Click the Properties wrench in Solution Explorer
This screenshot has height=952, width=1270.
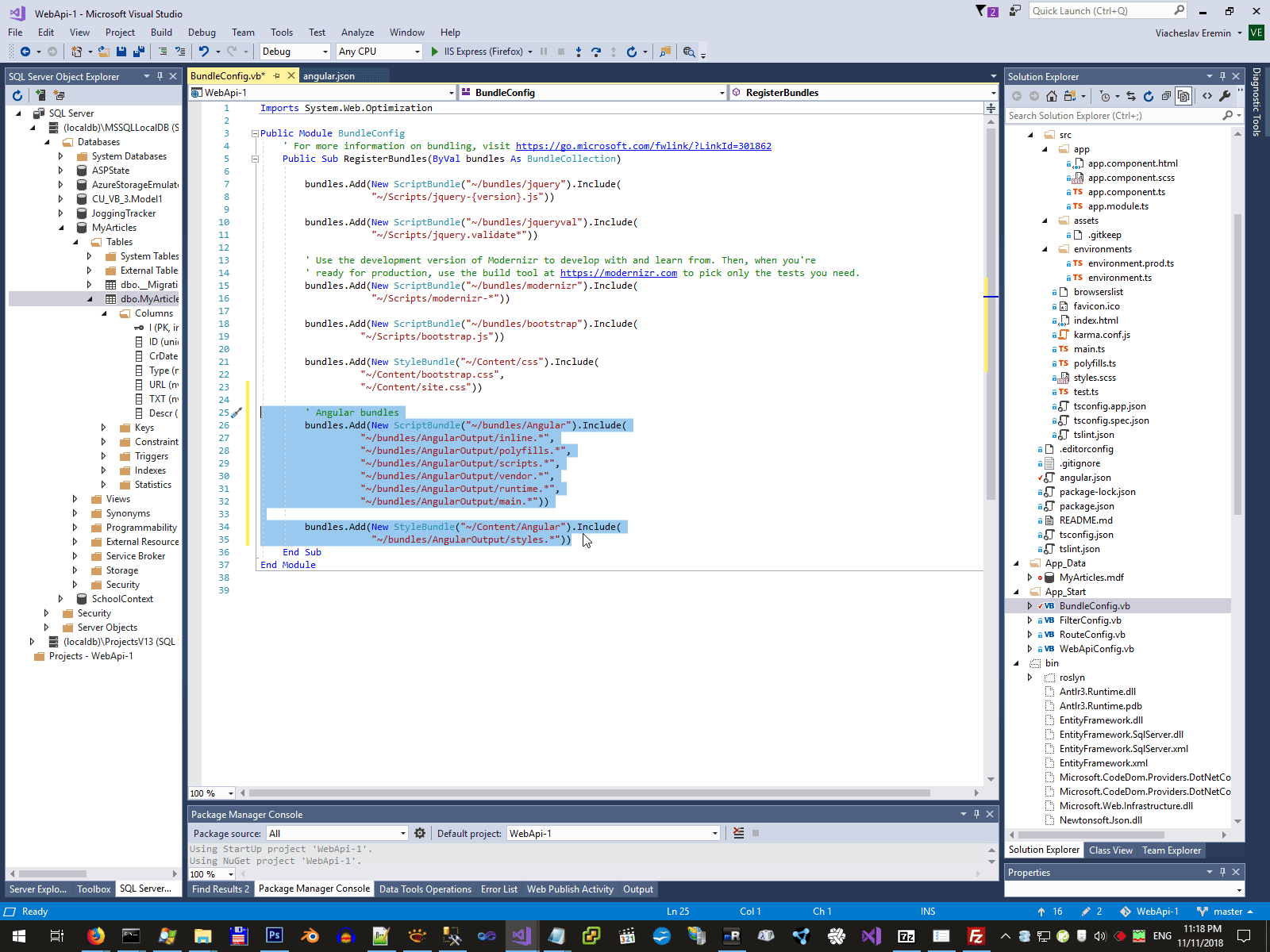1225,96
